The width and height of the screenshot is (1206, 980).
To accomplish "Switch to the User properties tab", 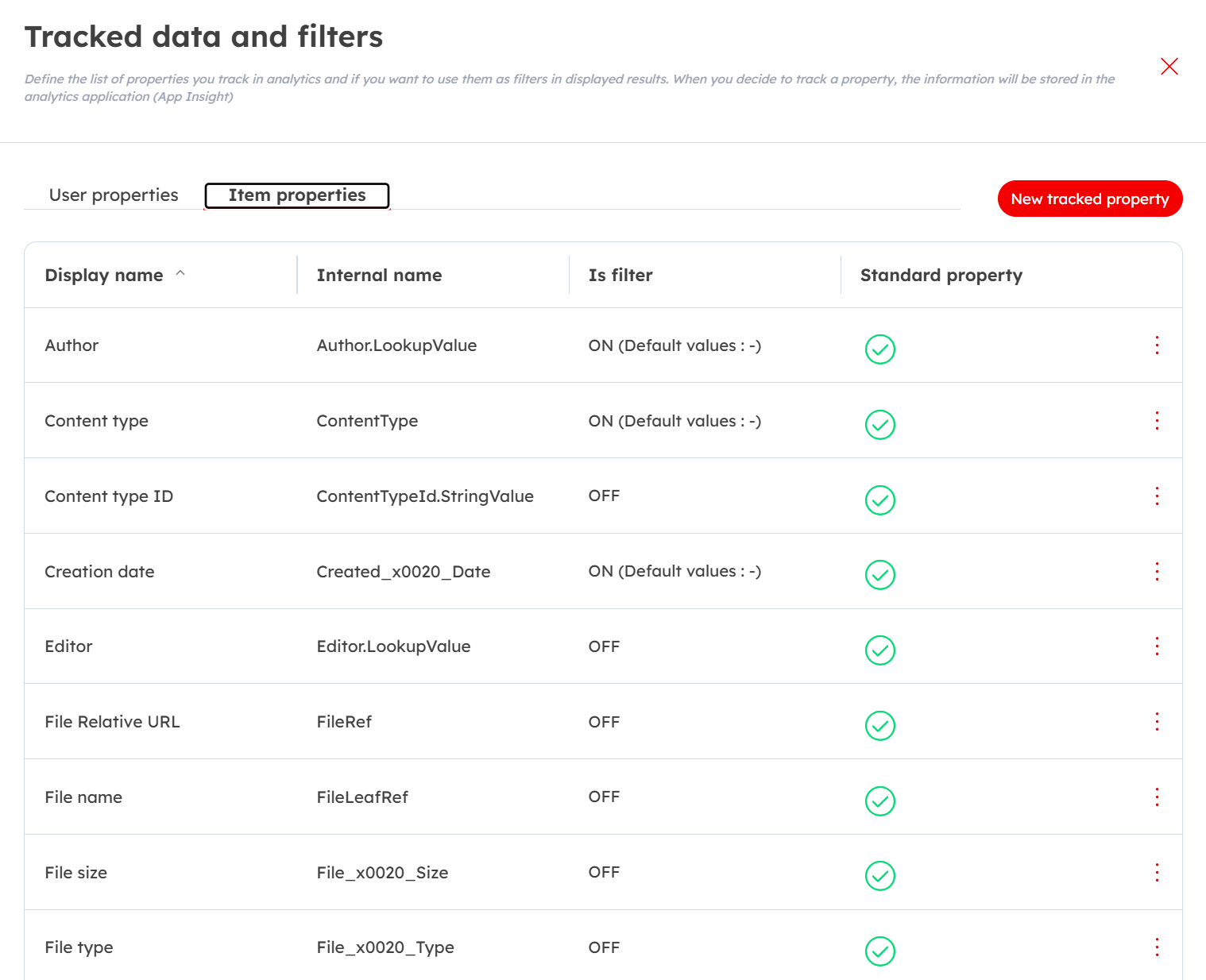I will (114, 195).
